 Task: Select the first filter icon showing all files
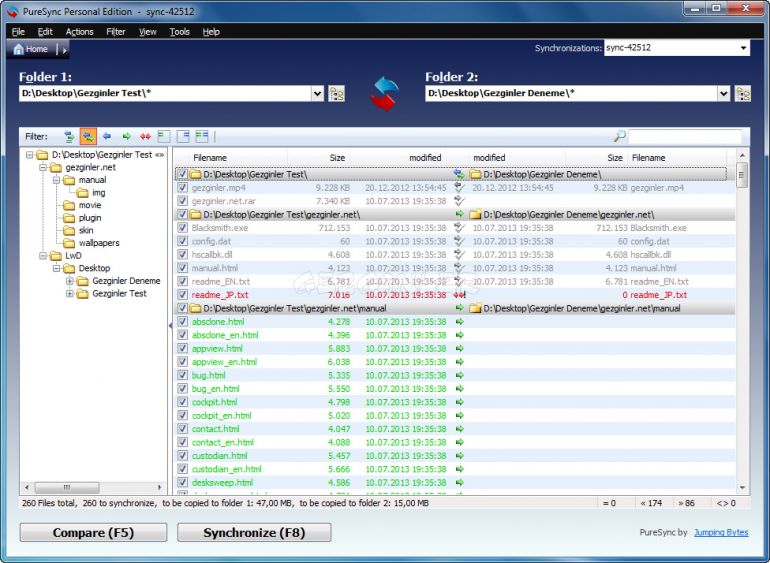[69, 136]
